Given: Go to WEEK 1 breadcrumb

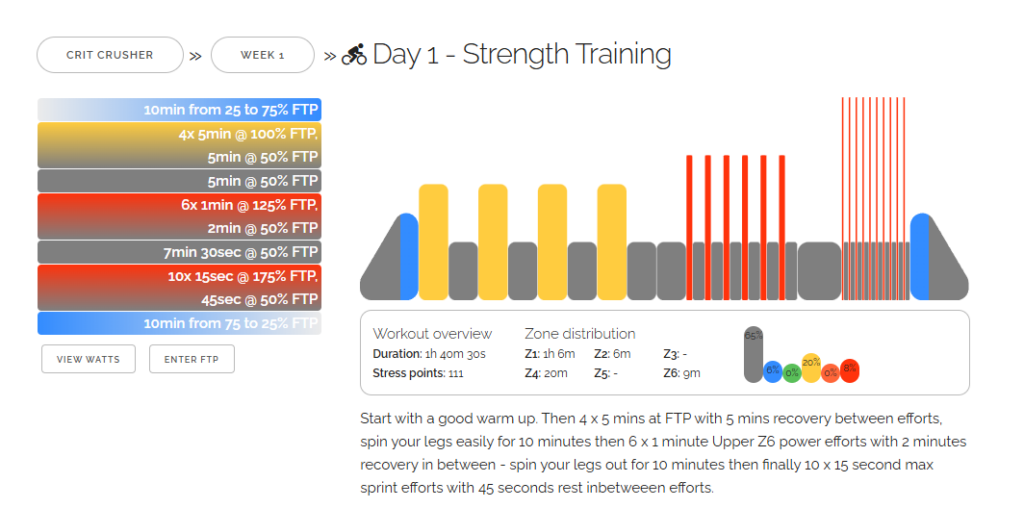Looking at the screenshot, I should tap(263, 55).
